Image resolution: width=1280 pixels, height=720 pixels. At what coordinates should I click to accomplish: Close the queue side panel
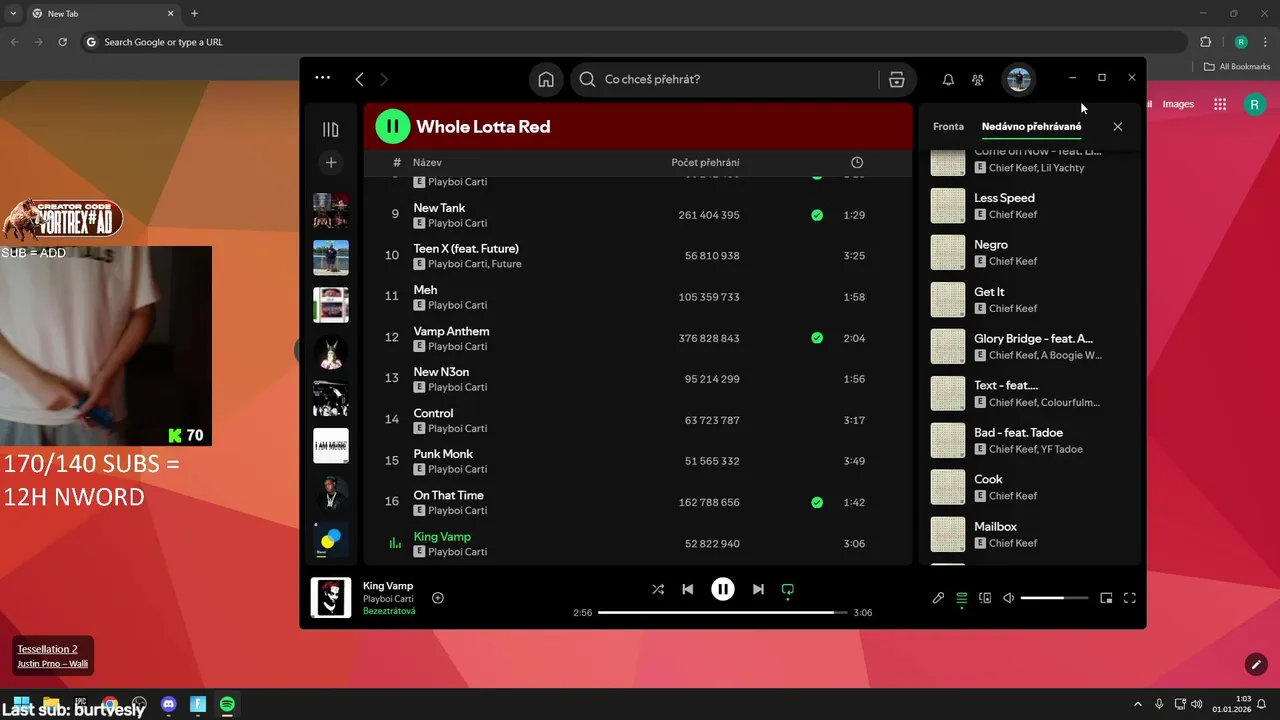tap(1118, 127)
